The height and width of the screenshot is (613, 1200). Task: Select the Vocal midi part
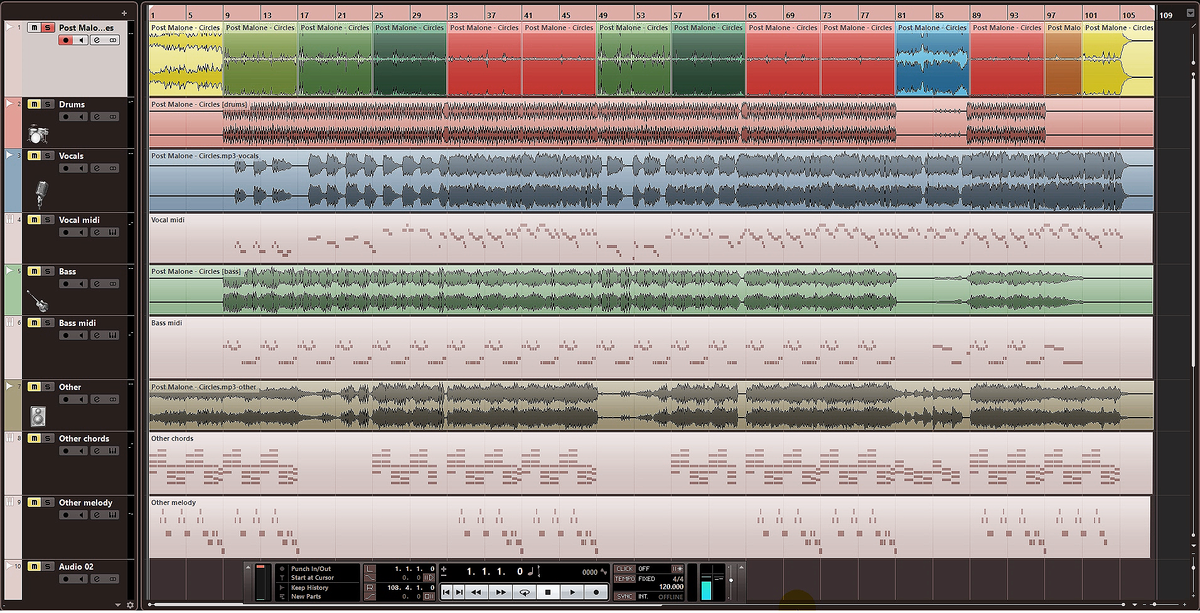tap(651, 238)
